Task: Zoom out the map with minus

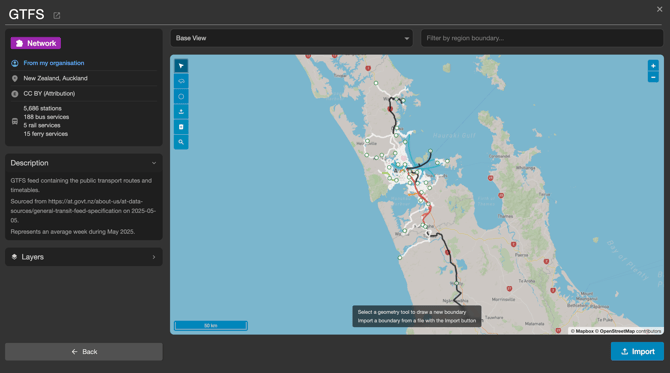Action: tap(653, 77)
